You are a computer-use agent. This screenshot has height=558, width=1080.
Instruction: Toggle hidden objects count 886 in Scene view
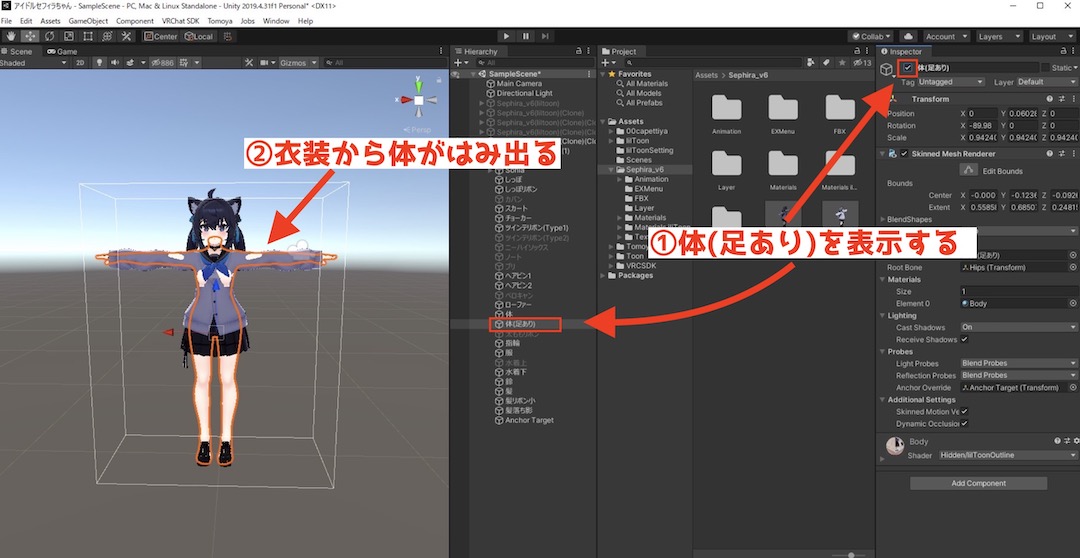[x=162, y=63]
